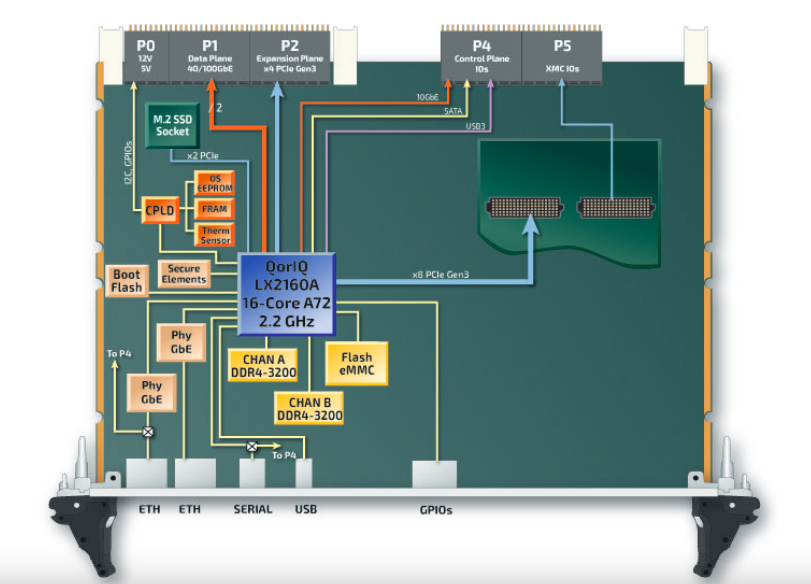Select the Secure Elements block
The image size is (811, 584).
click(x=184, y=274)
